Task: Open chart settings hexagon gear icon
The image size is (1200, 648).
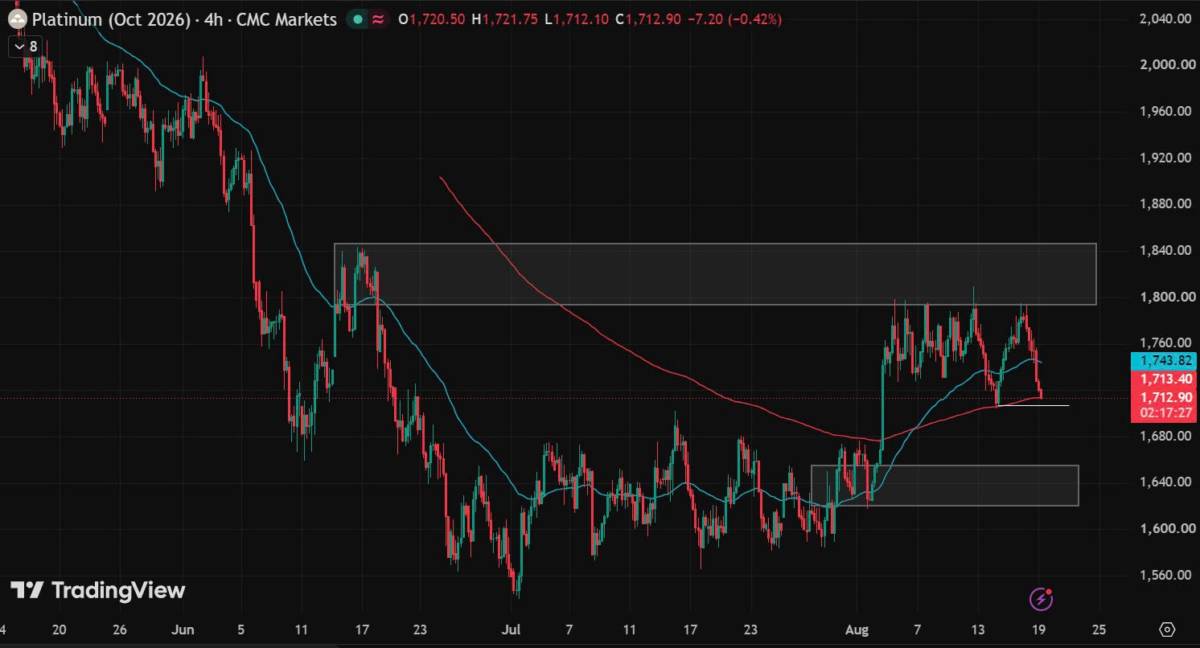Action: click(x=1167, y=630)
